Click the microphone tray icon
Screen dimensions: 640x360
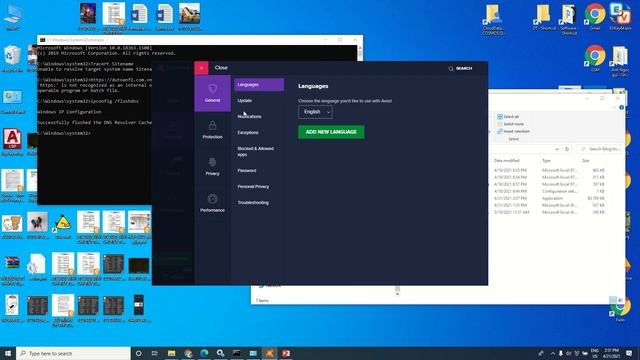point(561,353)
